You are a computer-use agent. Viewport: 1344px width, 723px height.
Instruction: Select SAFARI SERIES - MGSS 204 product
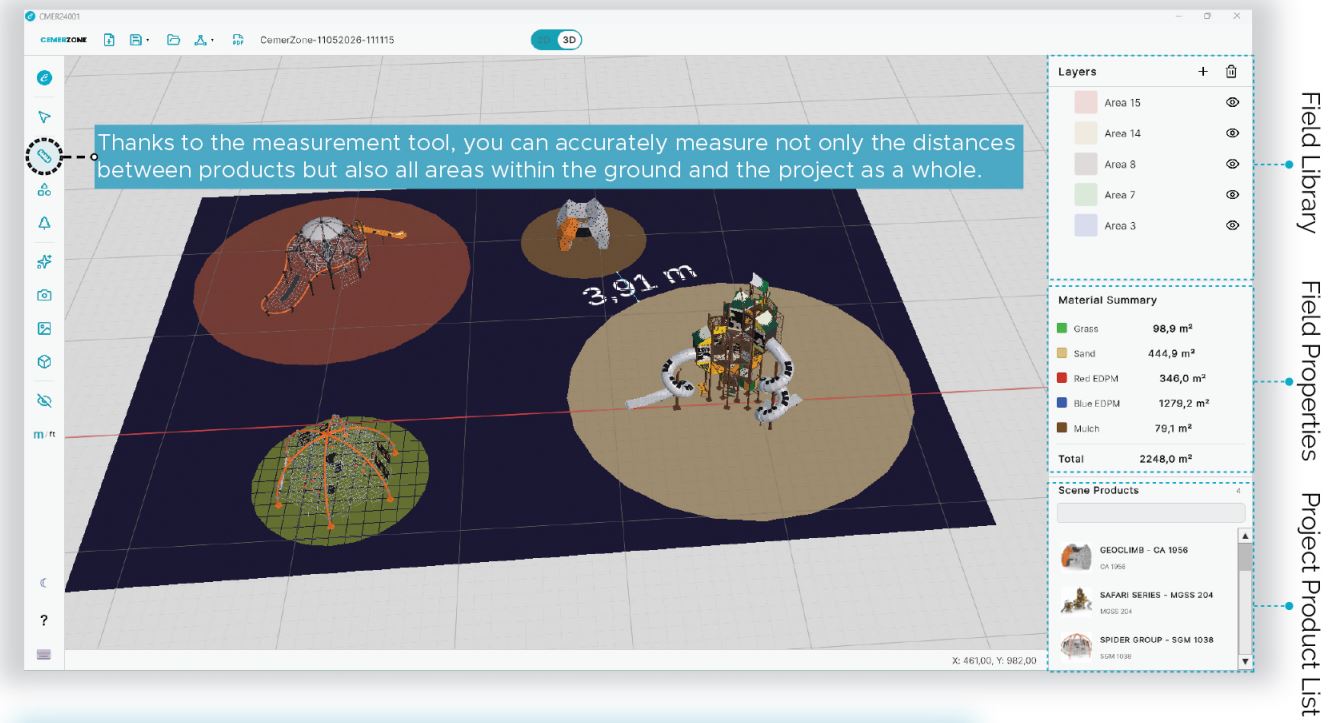point(1156,595)
